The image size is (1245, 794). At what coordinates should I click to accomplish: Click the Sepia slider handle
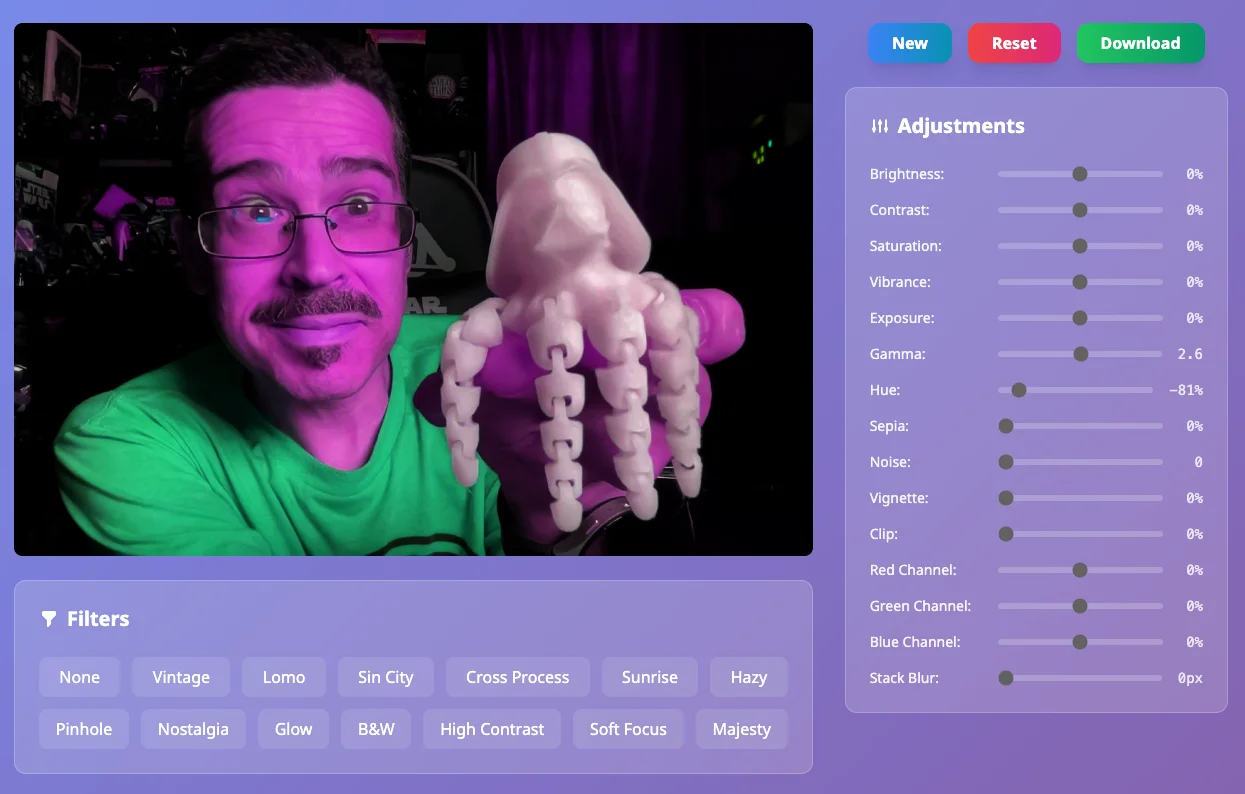(x=1006, y=426)
